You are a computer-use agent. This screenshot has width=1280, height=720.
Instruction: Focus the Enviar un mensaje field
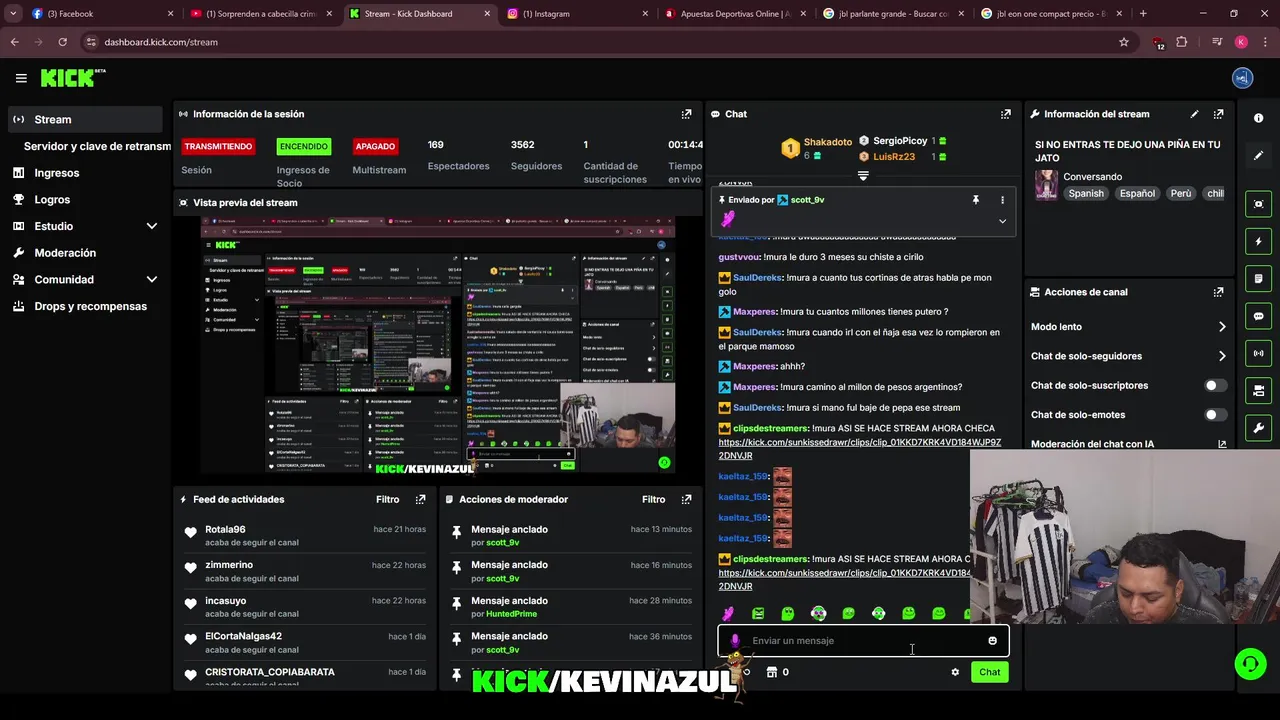click(864, 641)
